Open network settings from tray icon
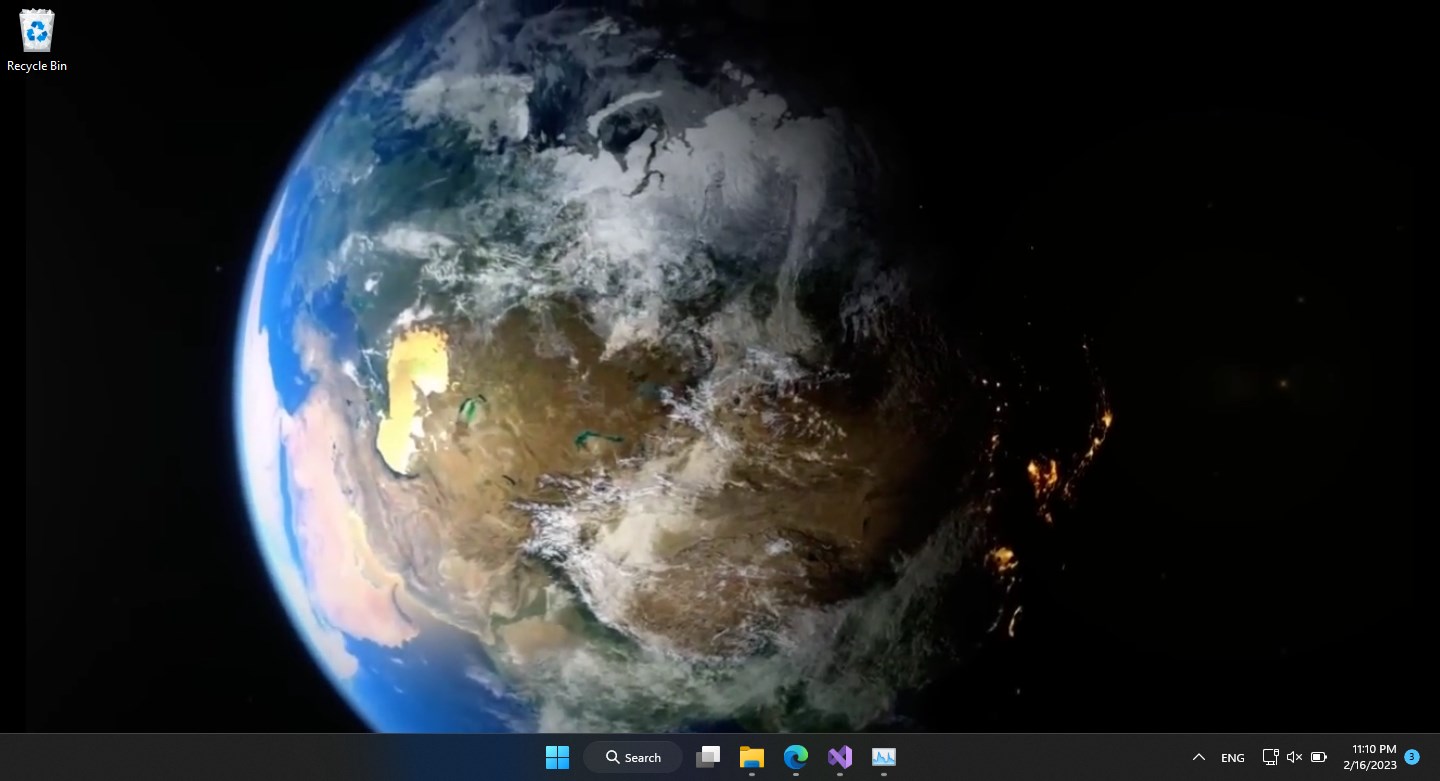The width and height of the screenshot is (1440, 781). coord(1270,757)
